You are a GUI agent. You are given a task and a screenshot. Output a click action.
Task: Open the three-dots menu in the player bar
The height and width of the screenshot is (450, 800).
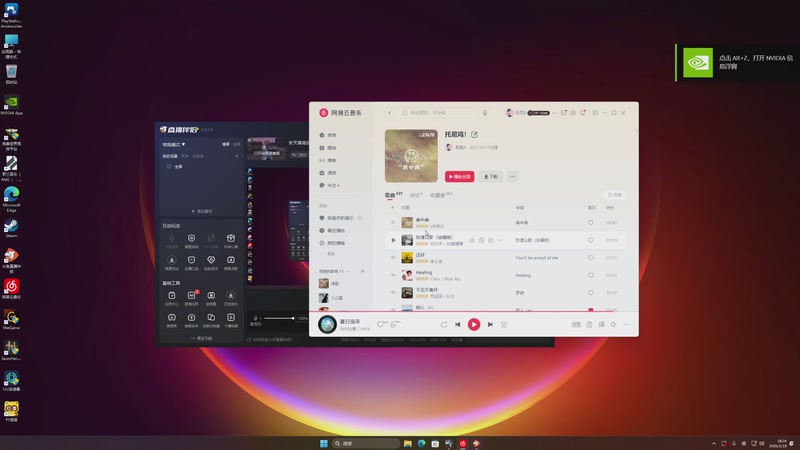(626, 324)
